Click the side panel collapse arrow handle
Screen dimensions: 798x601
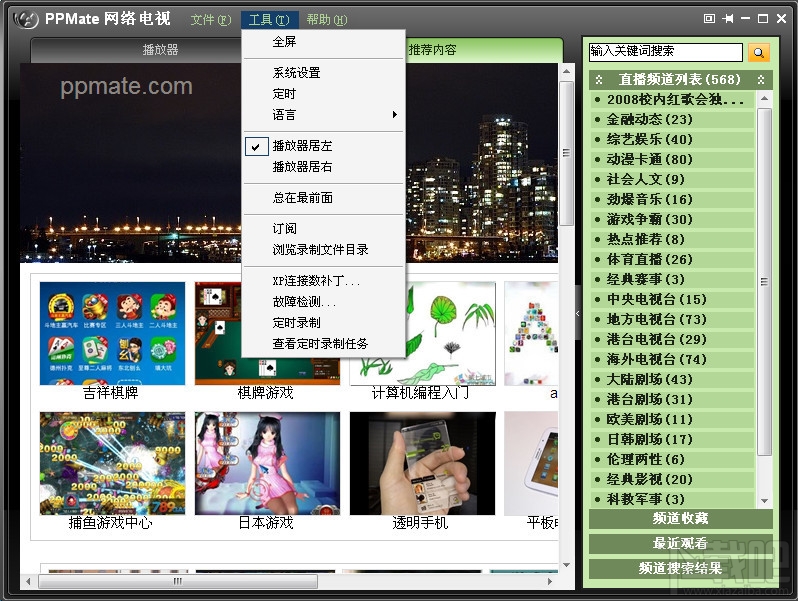click(x=578, y=313)
